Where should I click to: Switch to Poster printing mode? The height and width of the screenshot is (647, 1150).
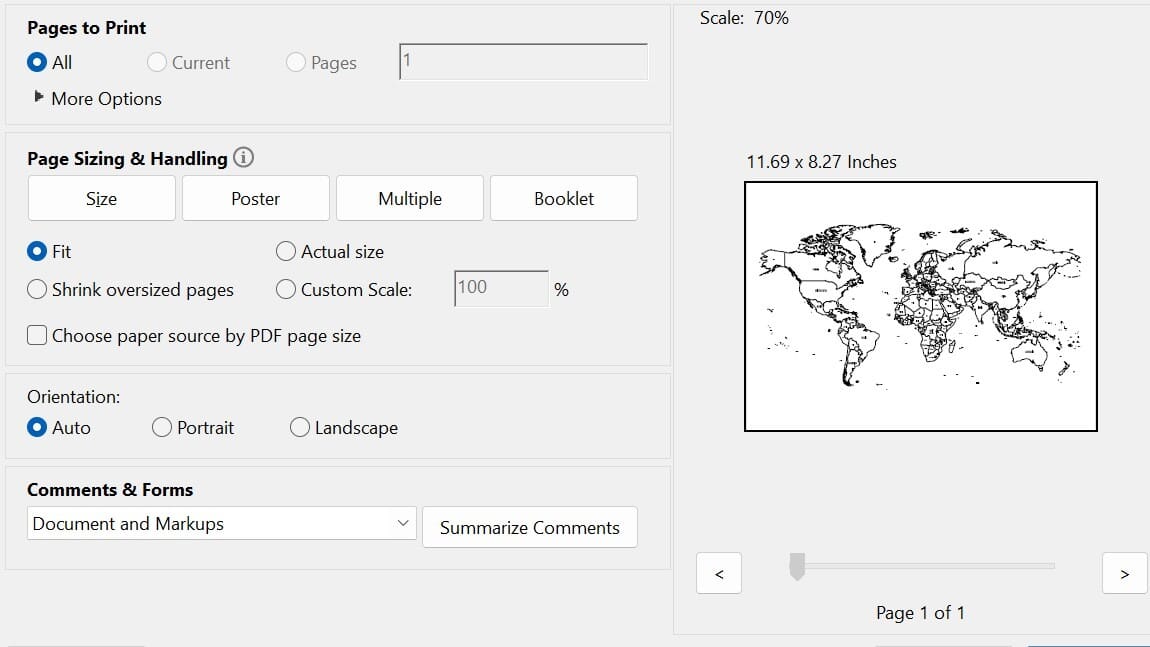point(255,197)
